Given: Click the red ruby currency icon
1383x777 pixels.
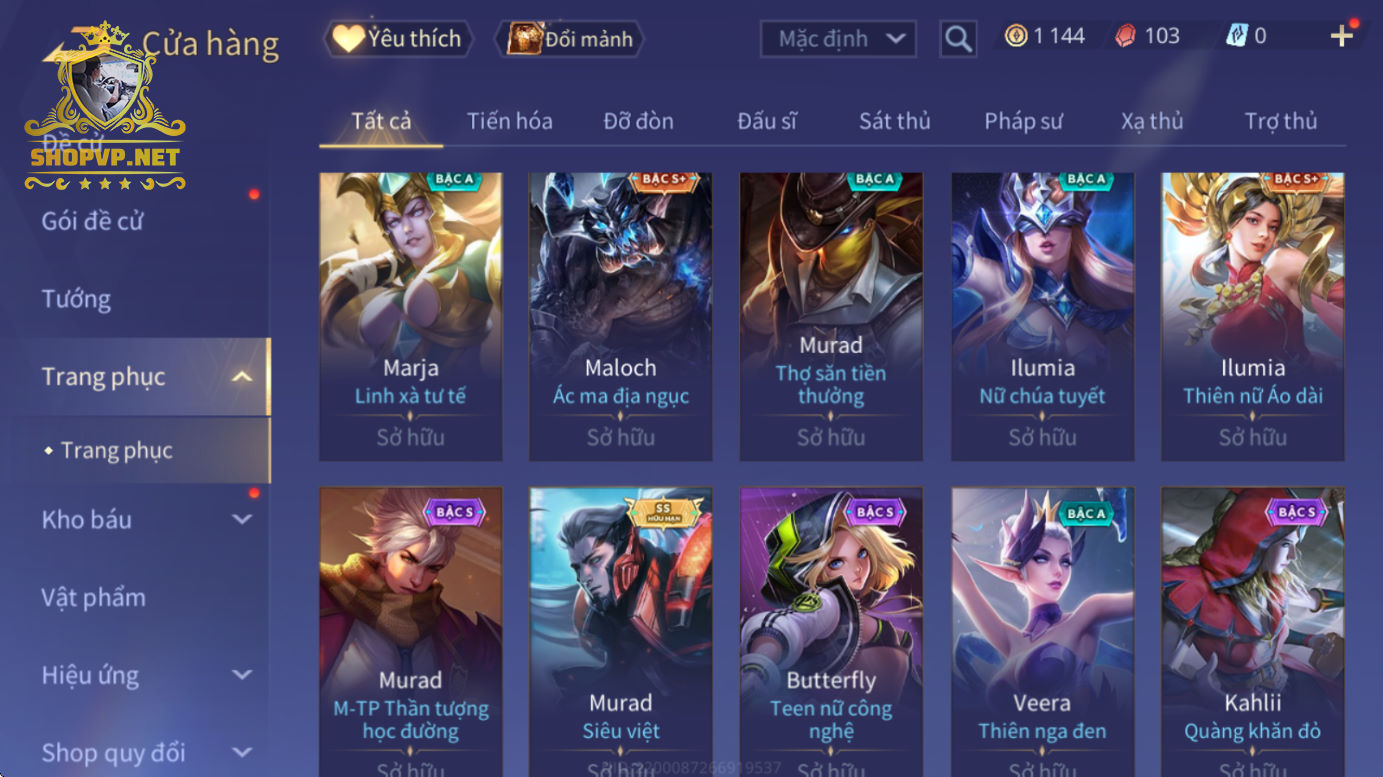Looking at the screenshot, I should [x=1125, y=36].
